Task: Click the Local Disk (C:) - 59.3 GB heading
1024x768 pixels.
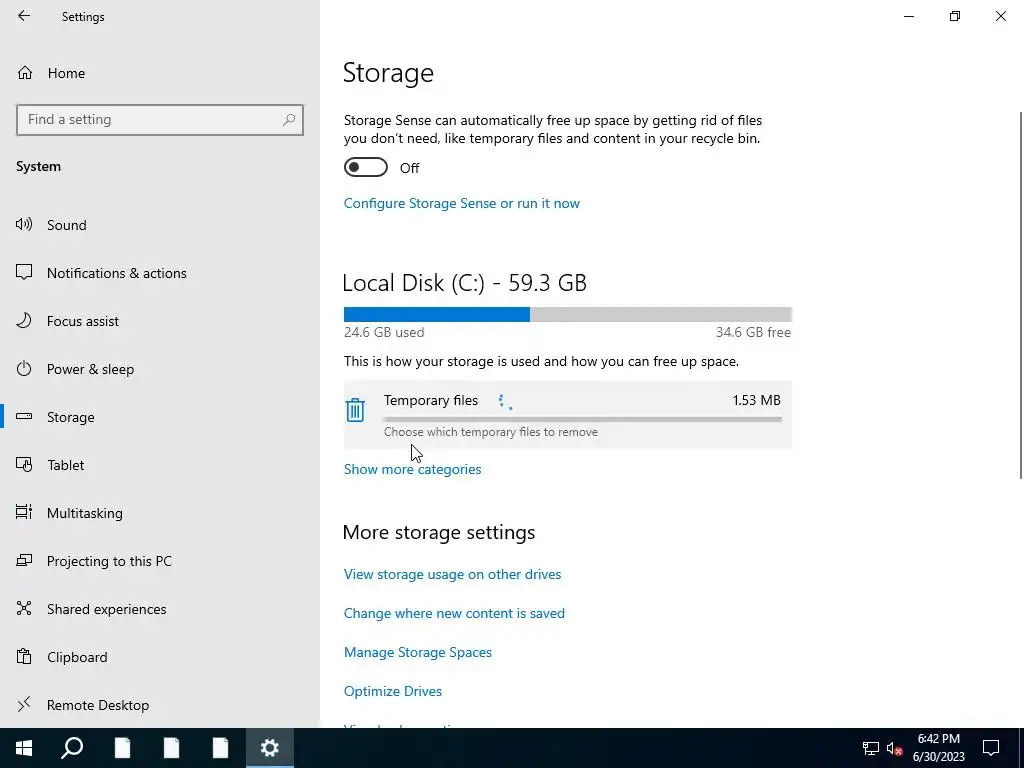Action: (x=464, y=283)
